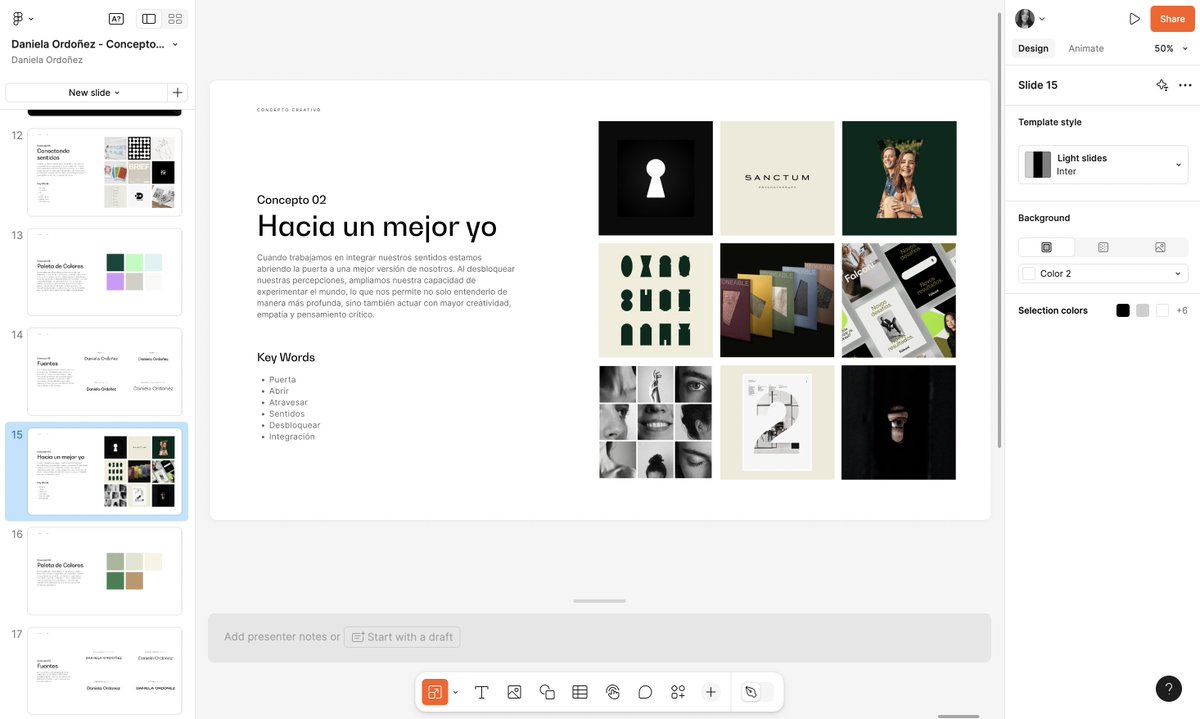Open the Color 2 background dropdown

tap(1103, 274)
